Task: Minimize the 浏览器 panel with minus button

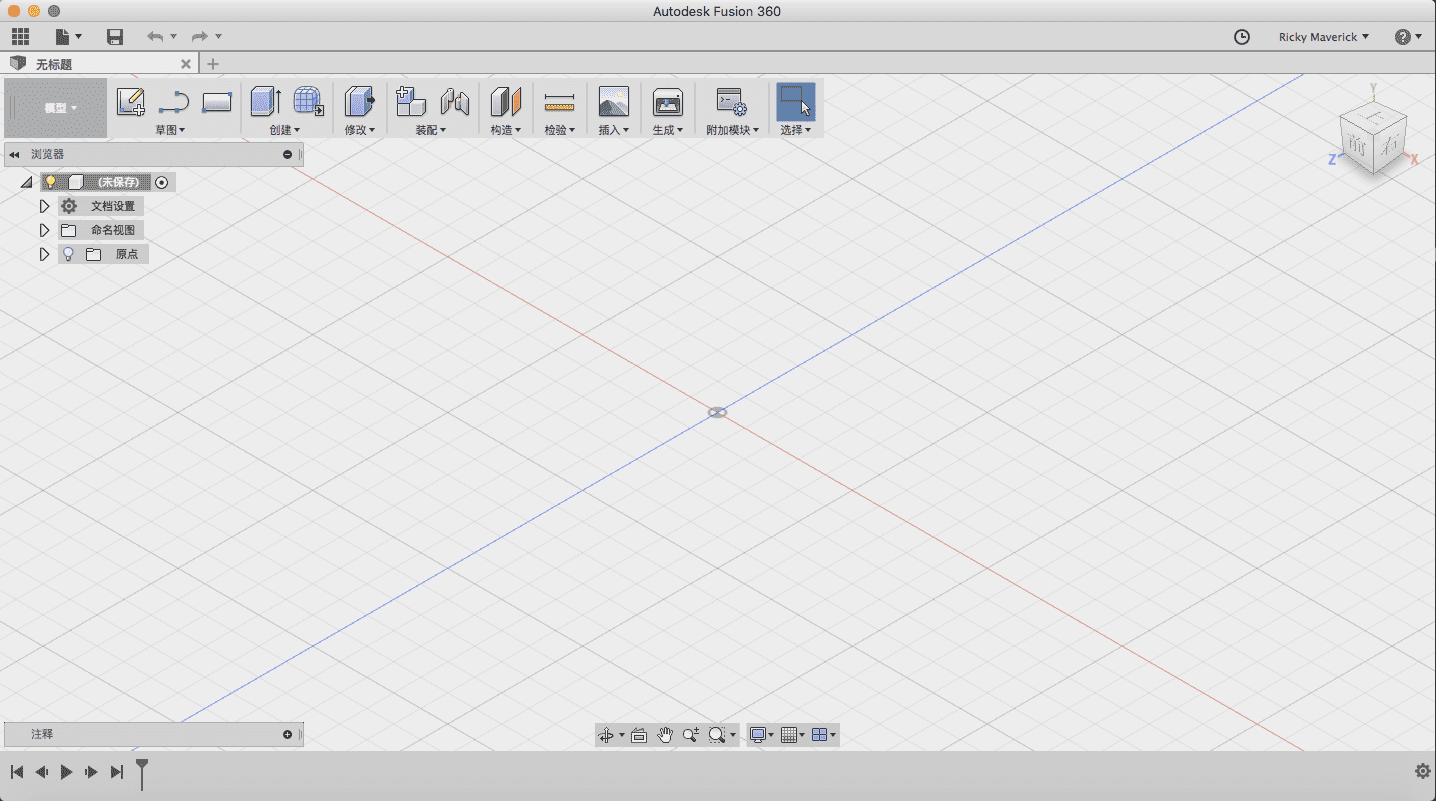Action: coord(288,155)
